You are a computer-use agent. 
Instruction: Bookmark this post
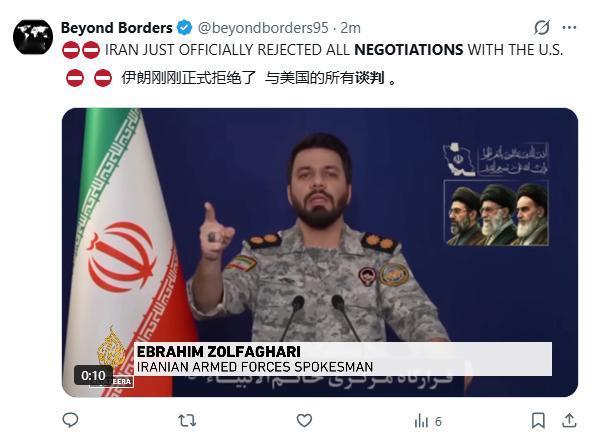538,420
